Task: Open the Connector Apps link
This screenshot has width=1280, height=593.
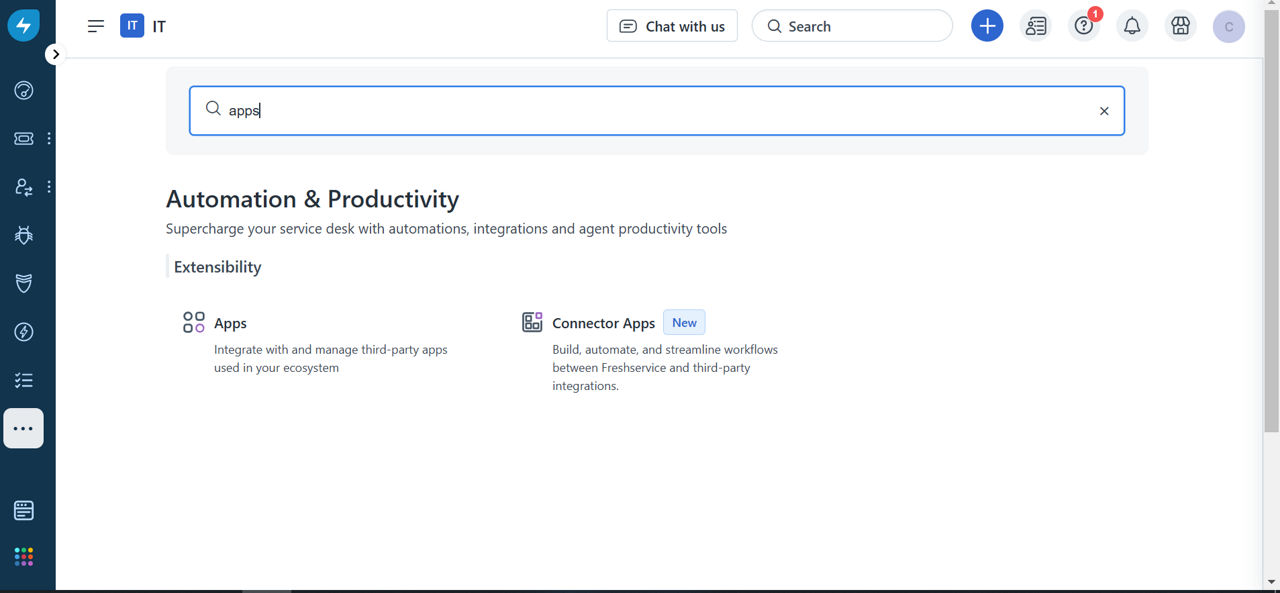Action: 603,323
